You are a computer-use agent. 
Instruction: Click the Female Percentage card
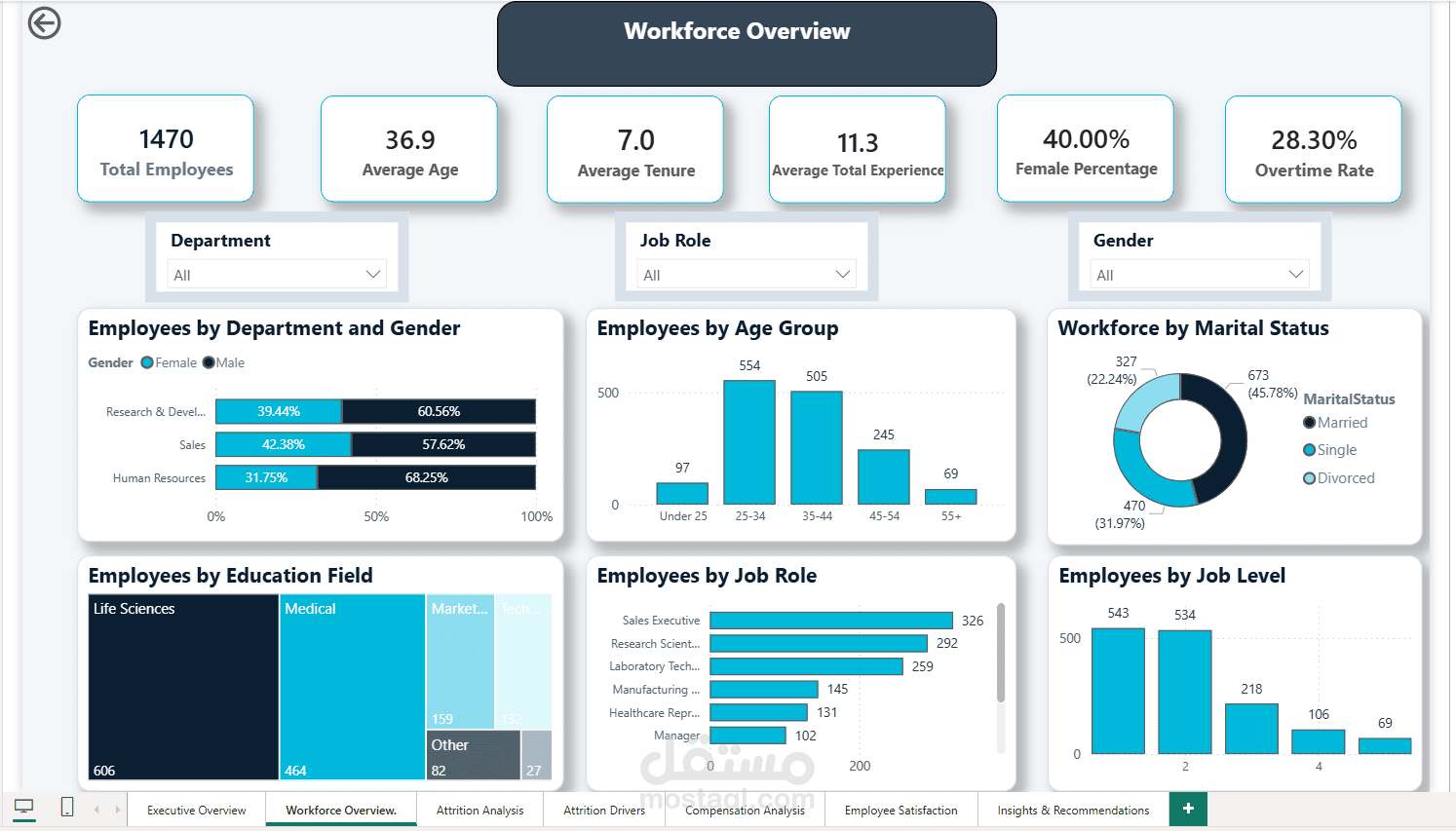pyautogui.click(x=1086, y=148)
